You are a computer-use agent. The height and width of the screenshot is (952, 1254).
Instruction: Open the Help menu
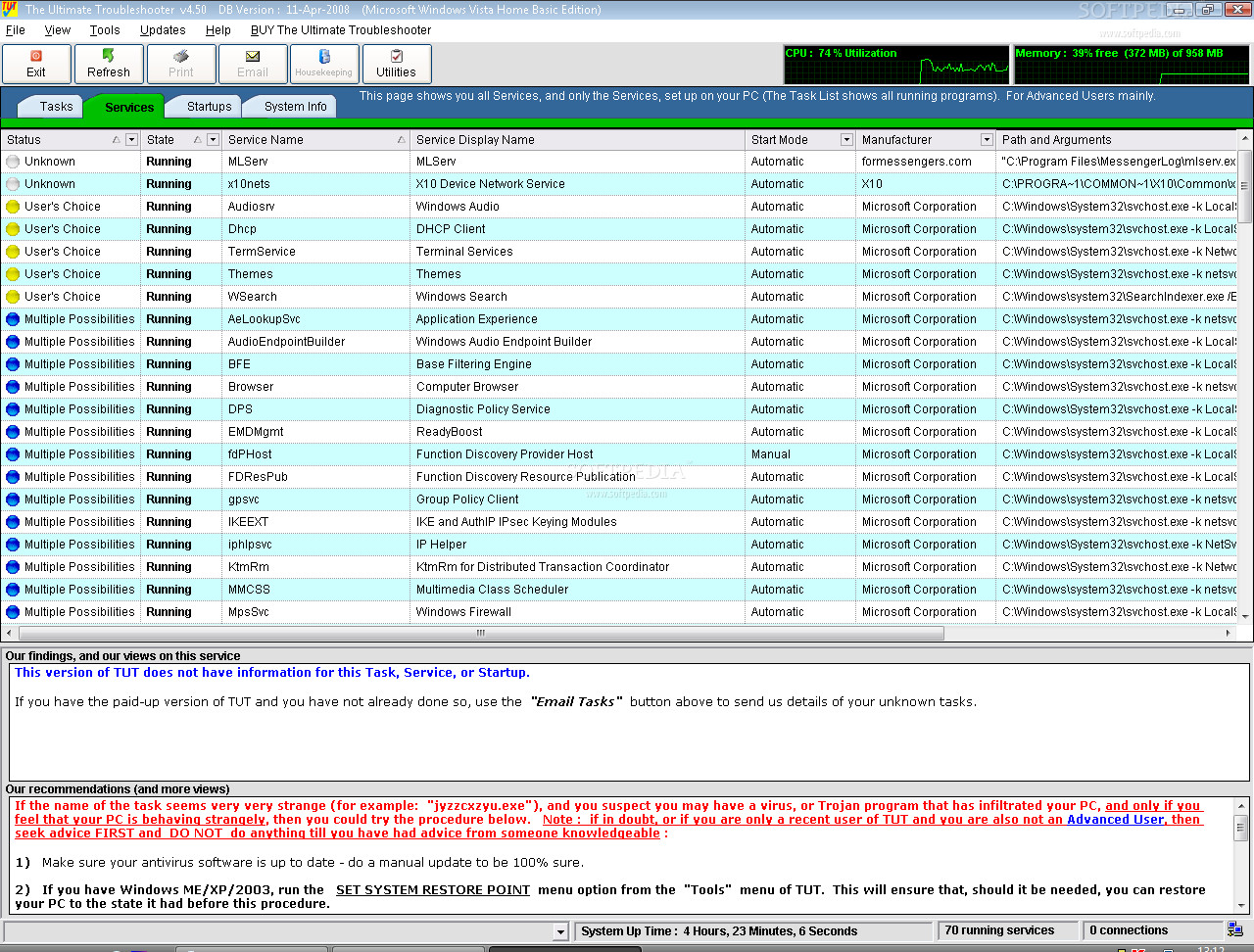218,30
